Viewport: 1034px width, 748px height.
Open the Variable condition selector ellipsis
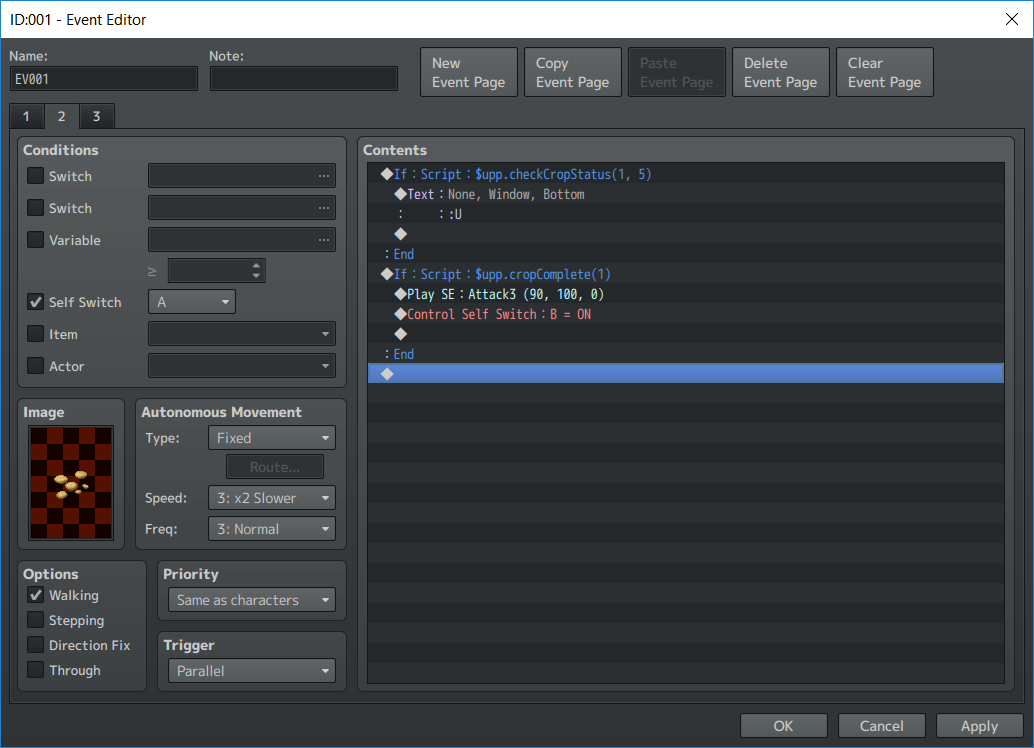pos(323,240)
